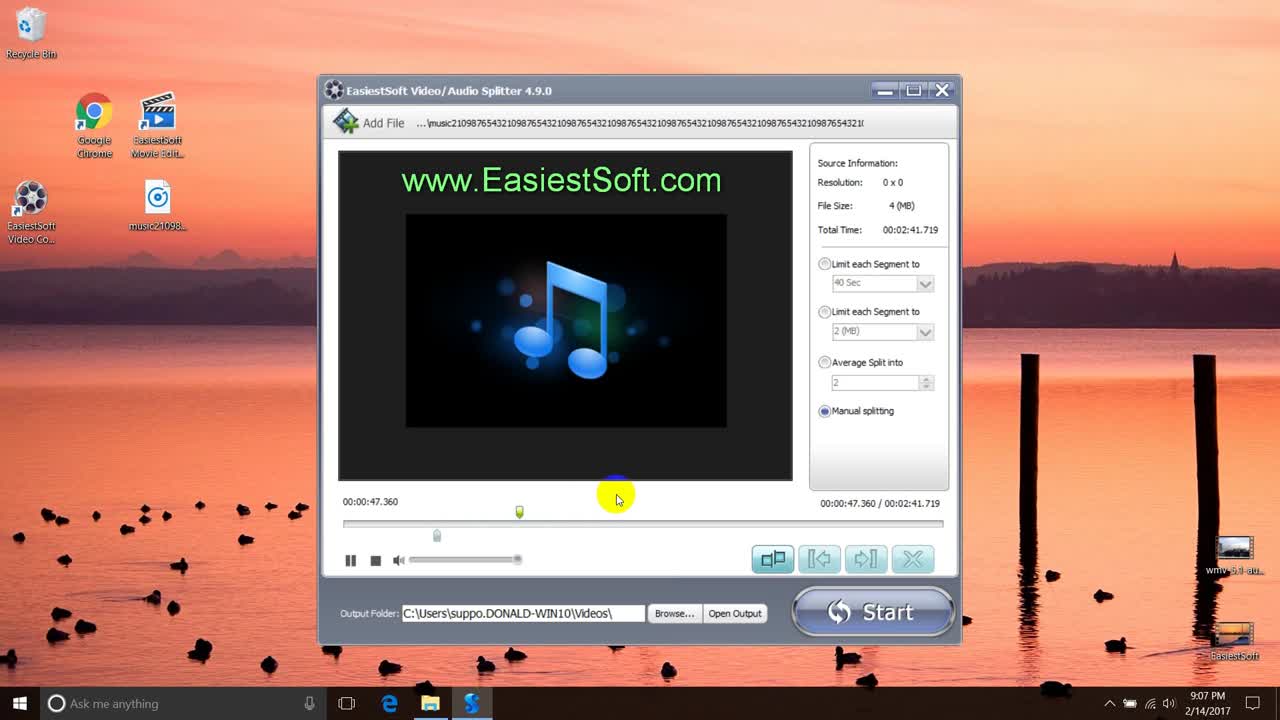Image resolution: width=1280 pixels, height=720 pixels.
Task: Click the Browse... button
Action: [x=674, y=613]
